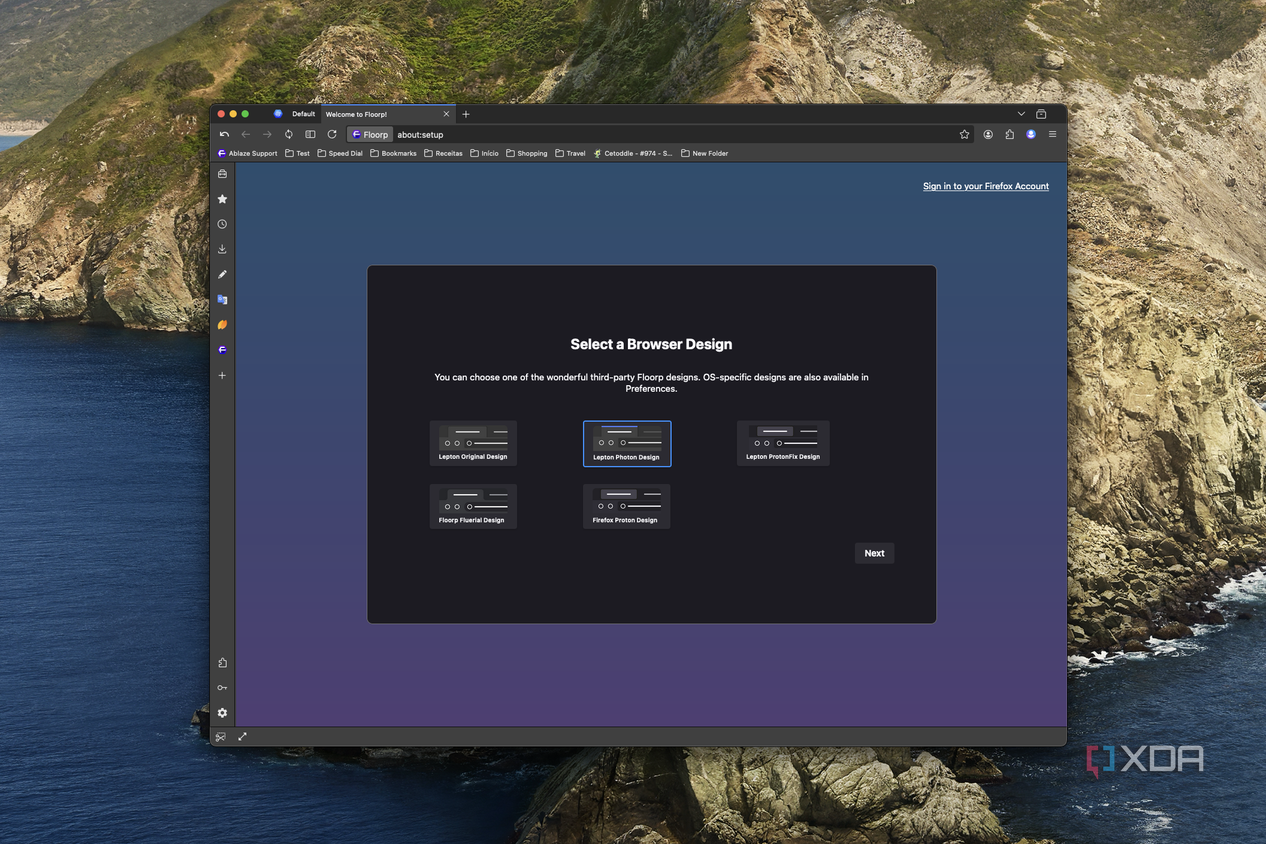Open the downloads panel in sidebar
The image size is (1266, 844).
tap(222, 249)
